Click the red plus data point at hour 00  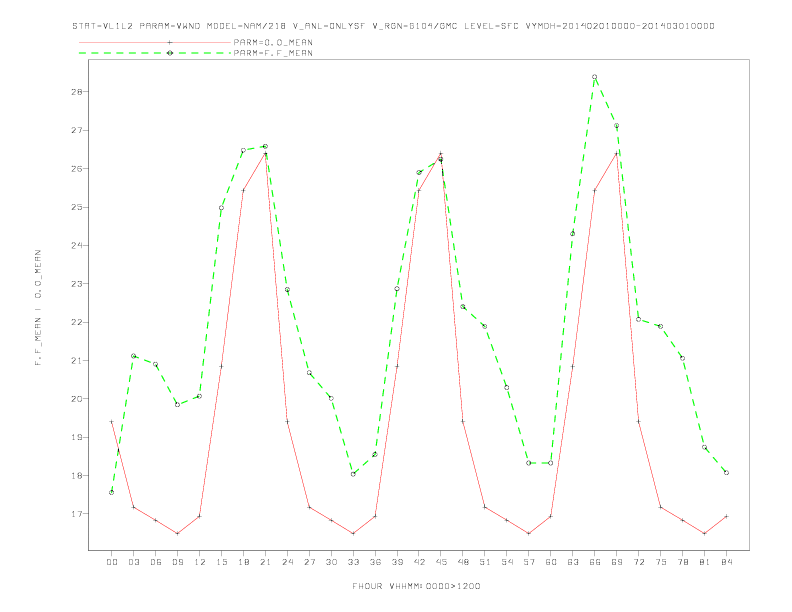tap(112, 422)
